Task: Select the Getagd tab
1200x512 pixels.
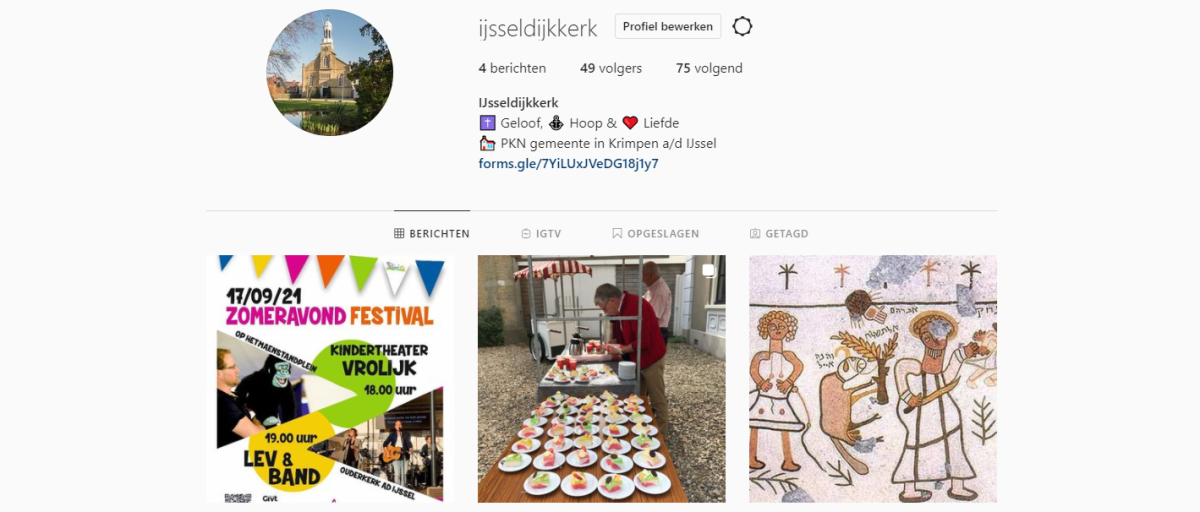Action: [x=779, y=234]
